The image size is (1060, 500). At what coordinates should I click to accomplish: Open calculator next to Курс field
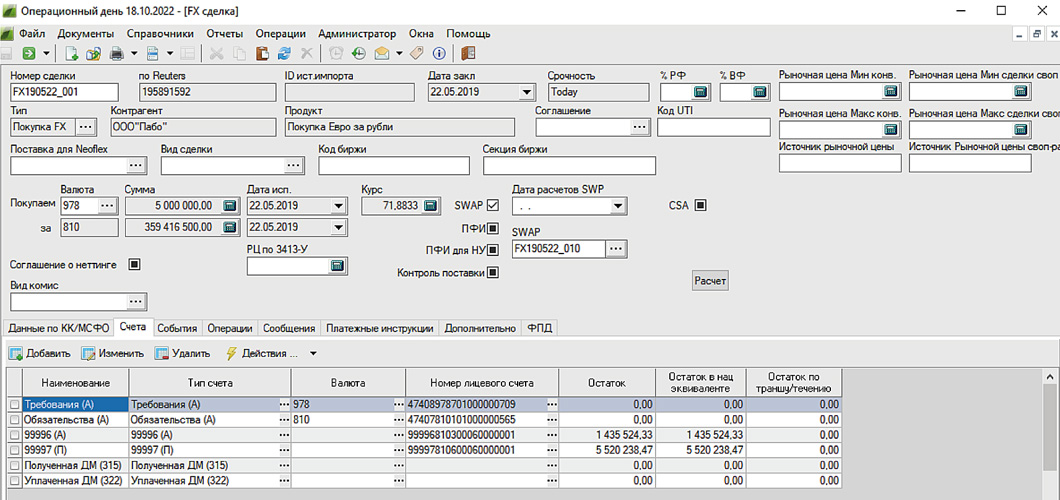[x=430, y=206]
